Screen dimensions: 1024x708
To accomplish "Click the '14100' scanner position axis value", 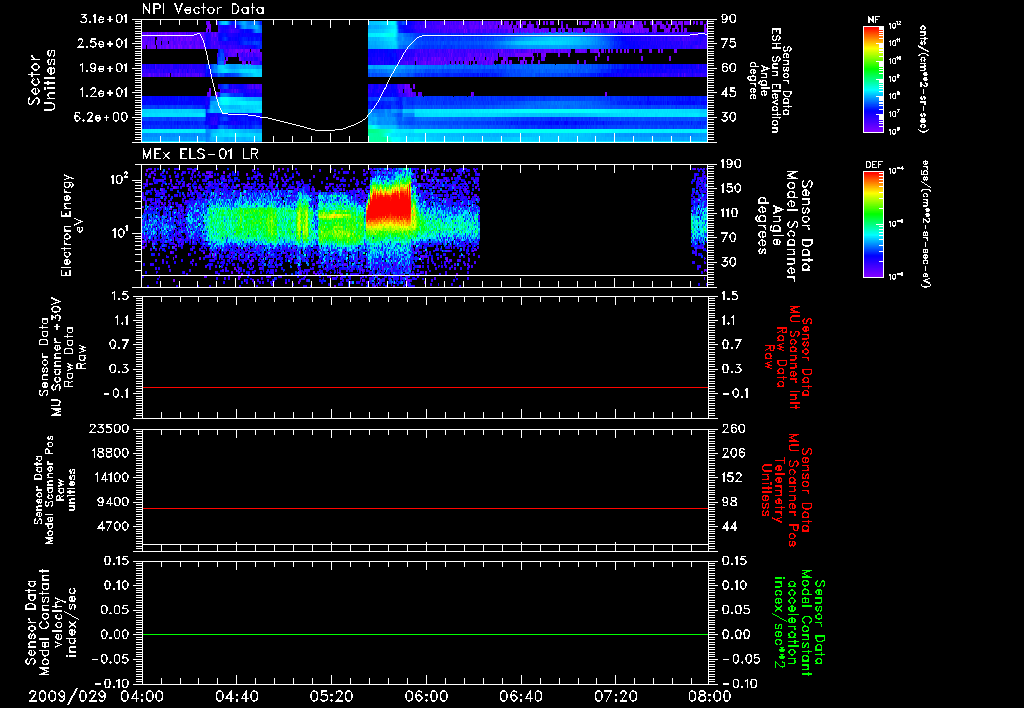I will (108, 477).
